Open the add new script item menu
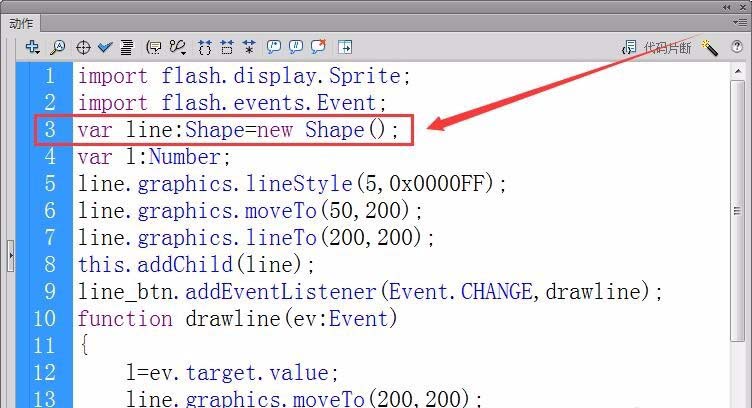The image size is (752, 408). [x=32, y=47]
